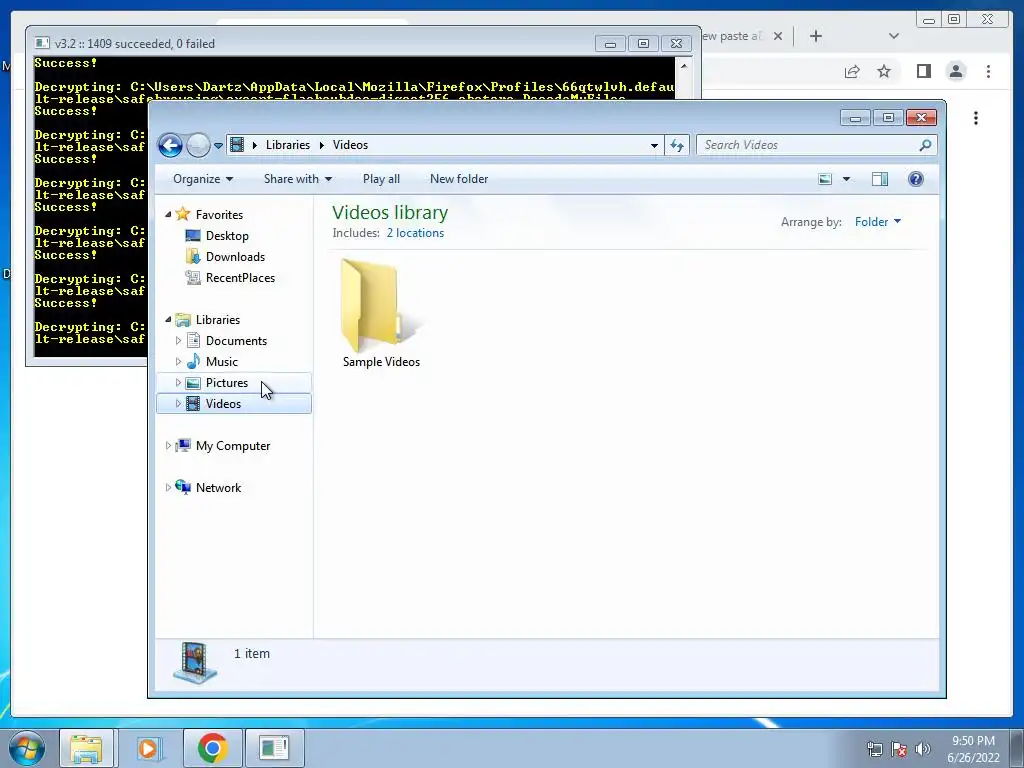The width and height of the screenshot is (1024, 768).
Task: Click Play all in the toolbar
Action: point(381,179)
